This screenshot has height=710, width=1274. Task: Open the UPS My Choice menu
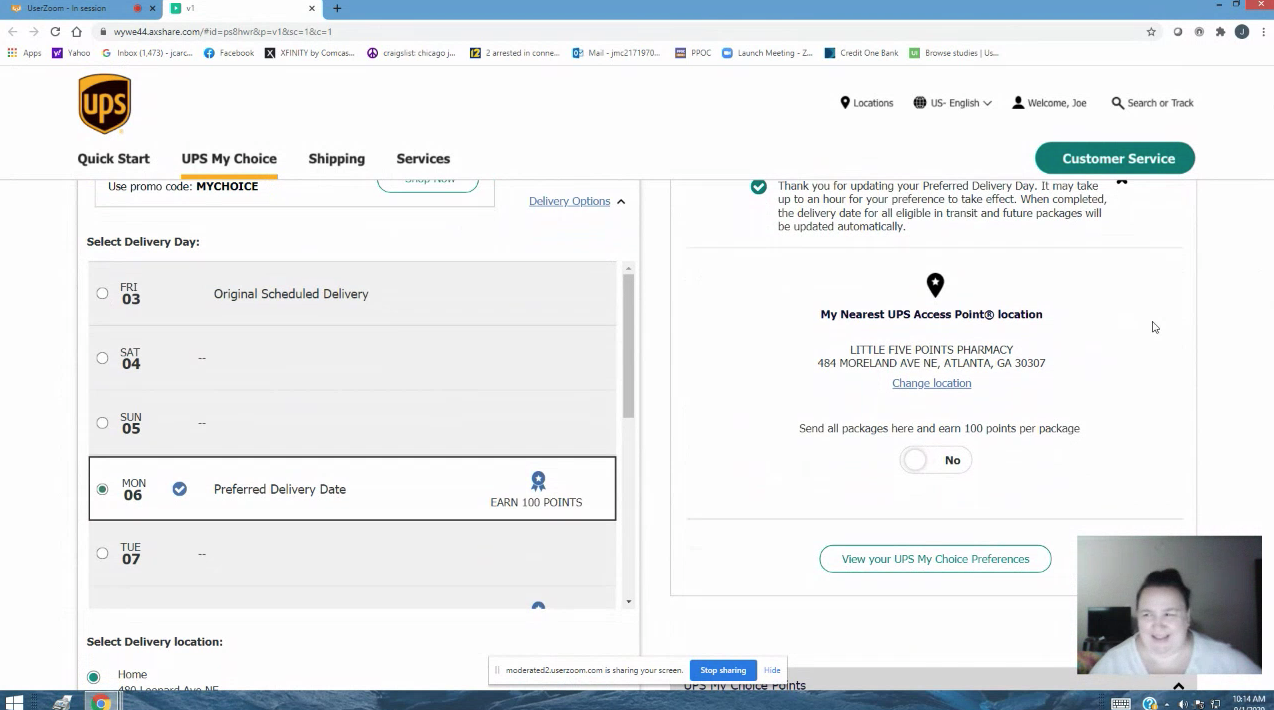click(229, 158)
